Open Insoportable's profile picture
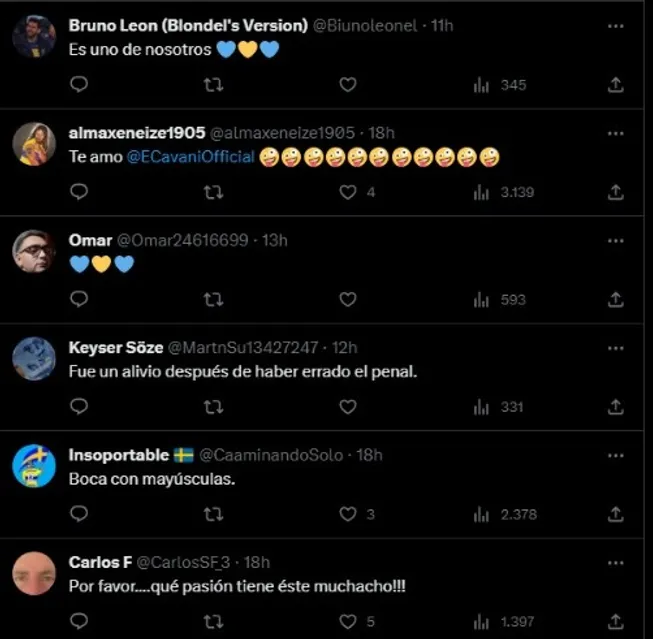The width and height of the screenshot is (653, 639). point(34,466)
